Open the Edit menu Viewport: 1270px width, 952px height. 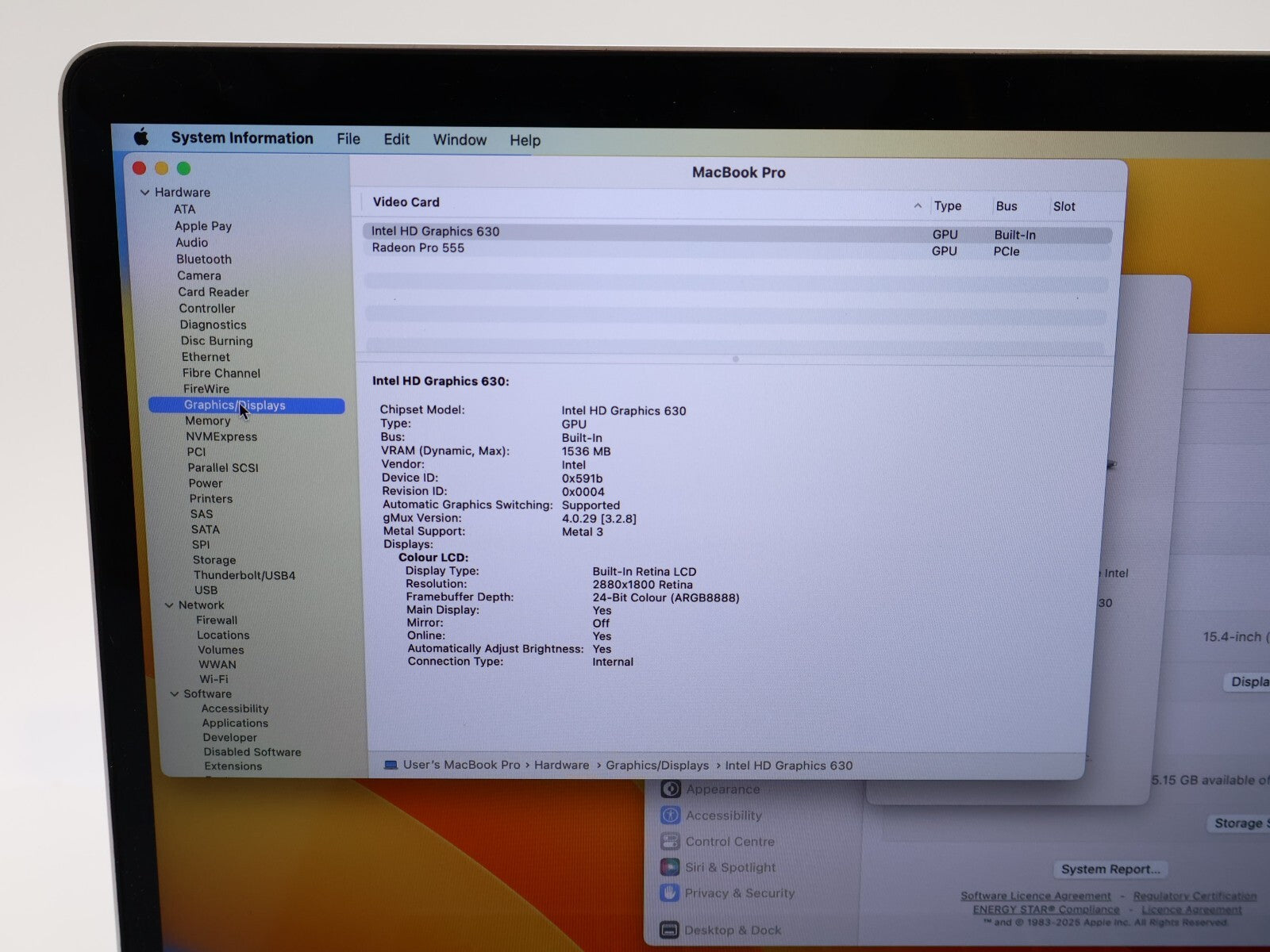(397, 140)
